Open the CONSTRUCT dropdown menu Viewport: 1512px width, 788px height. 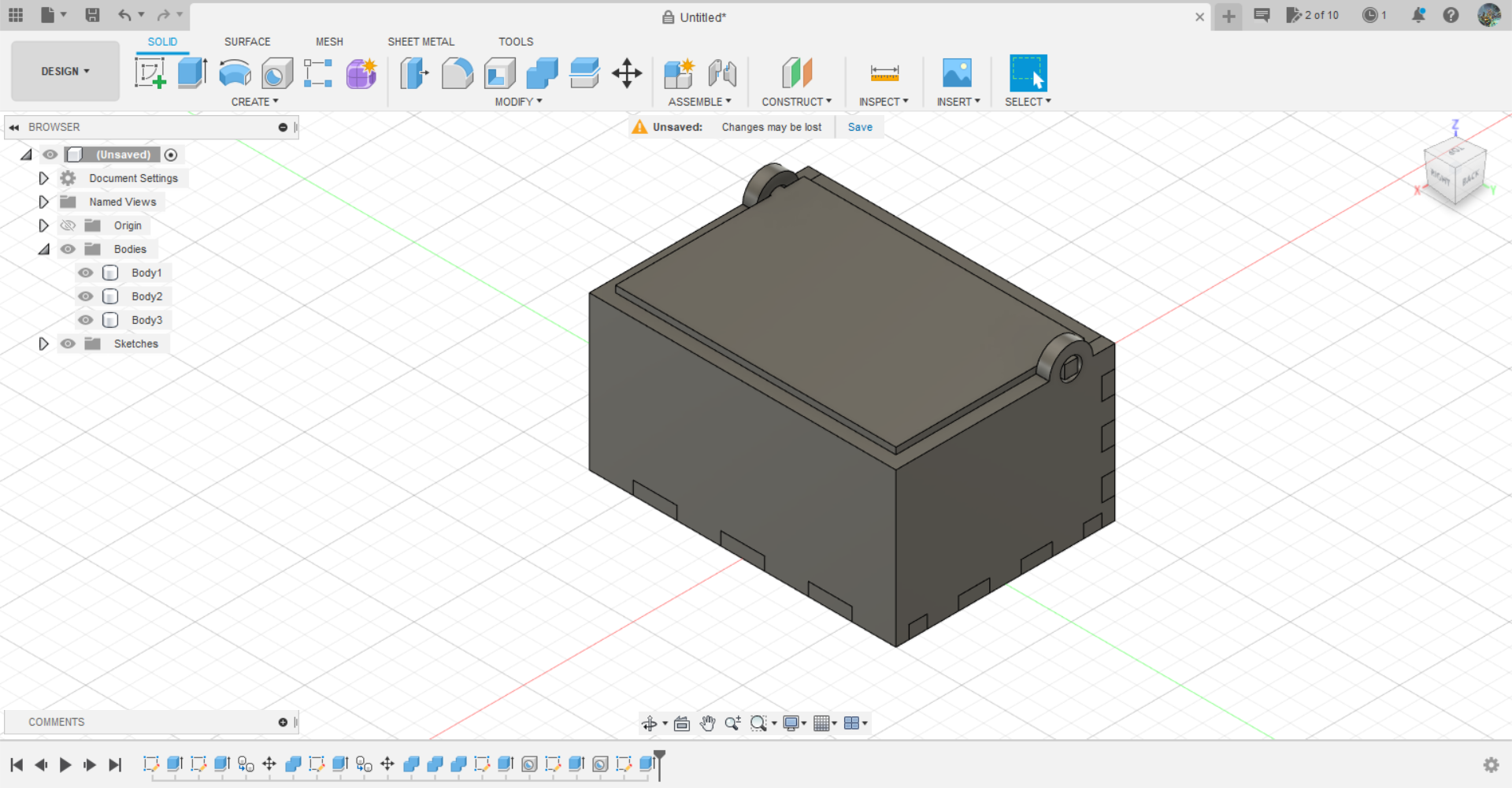click(796, 102)
